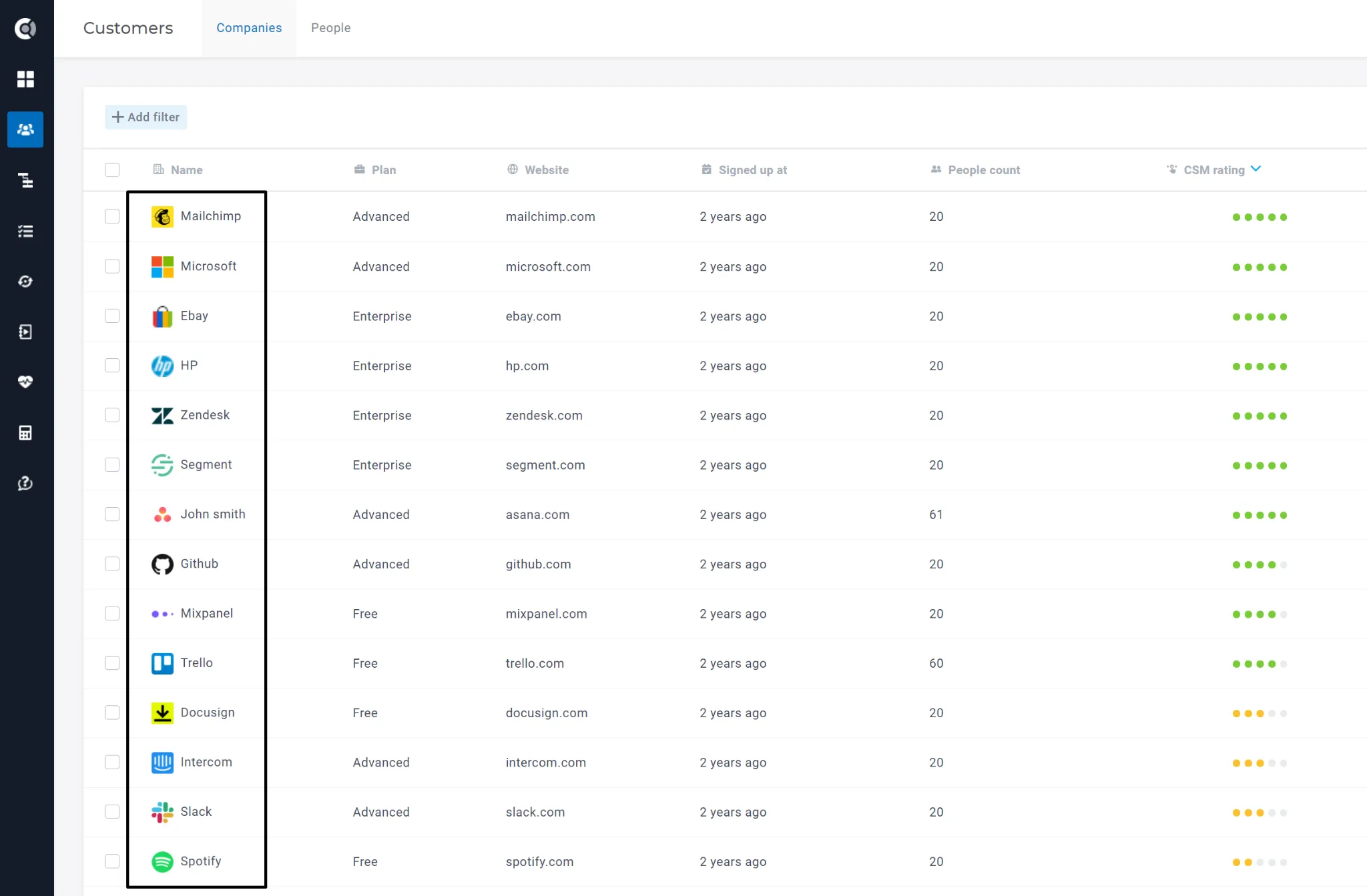Sort by the Signed up at header
Screen dimensions: 1367x896
point(744,170)
